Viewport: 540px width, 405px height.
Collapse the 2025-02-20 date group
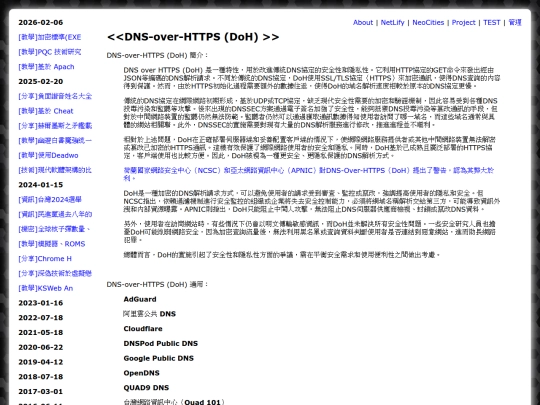point(41,82)
